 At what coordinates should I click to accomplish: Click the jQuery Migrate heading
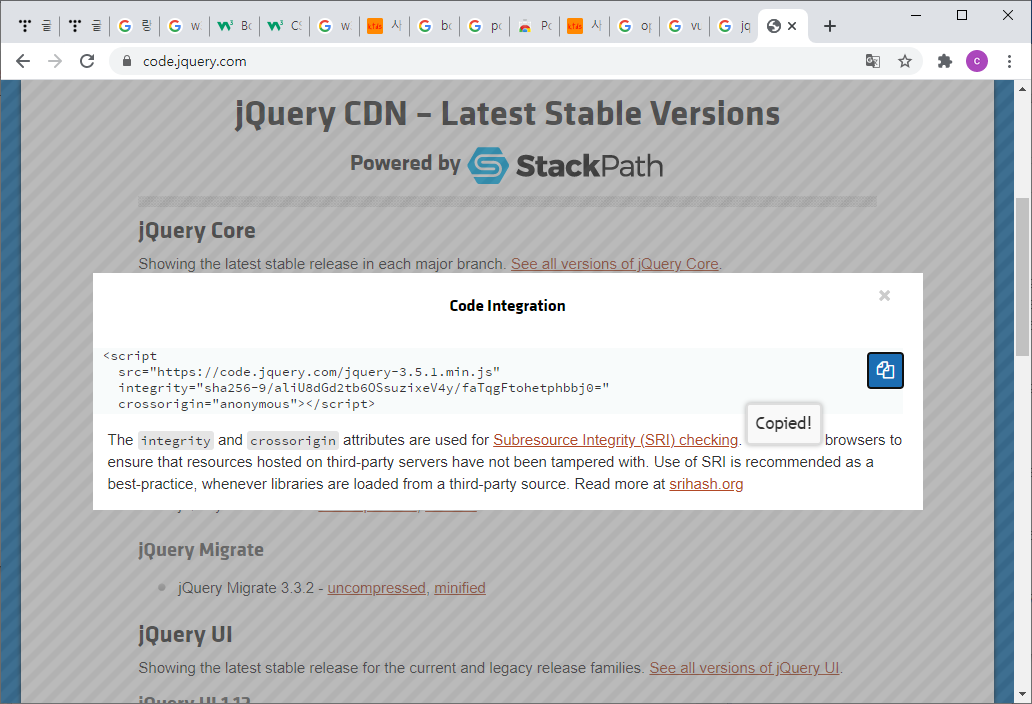tap(201, 549)
